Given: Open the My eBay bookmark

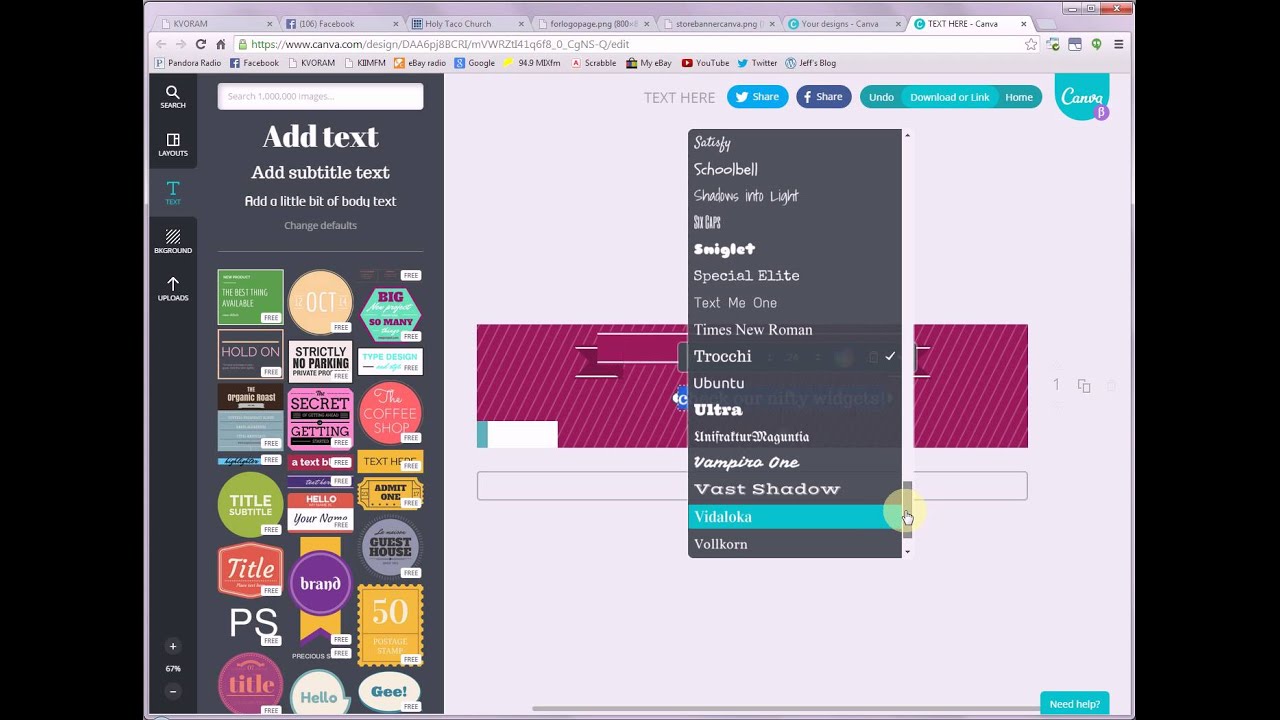Looking at the screenshot, I should pyautogui.click(x=649, y=63).
